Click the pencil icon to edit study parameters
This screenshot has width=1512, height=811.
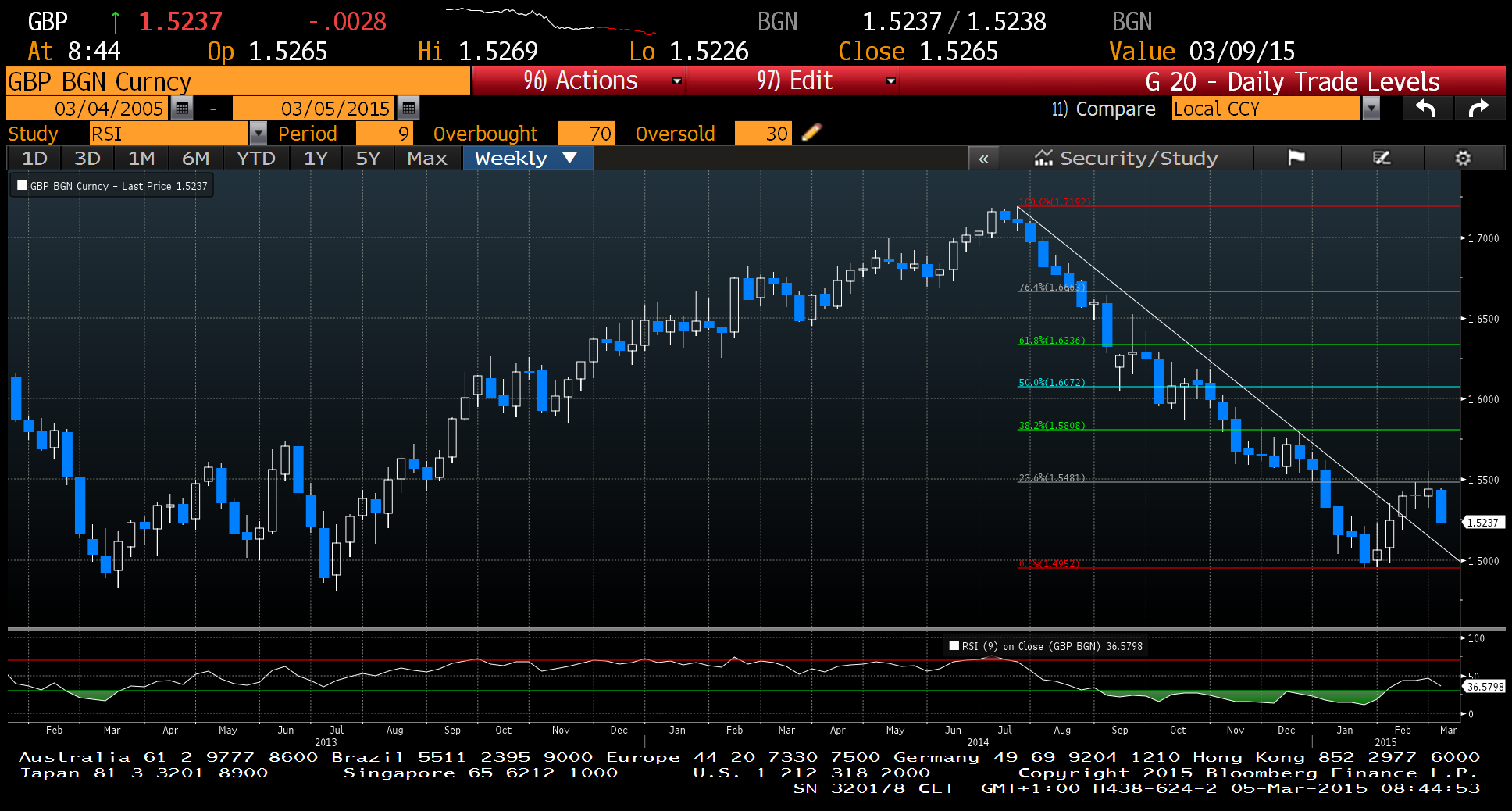pos(811,133)
